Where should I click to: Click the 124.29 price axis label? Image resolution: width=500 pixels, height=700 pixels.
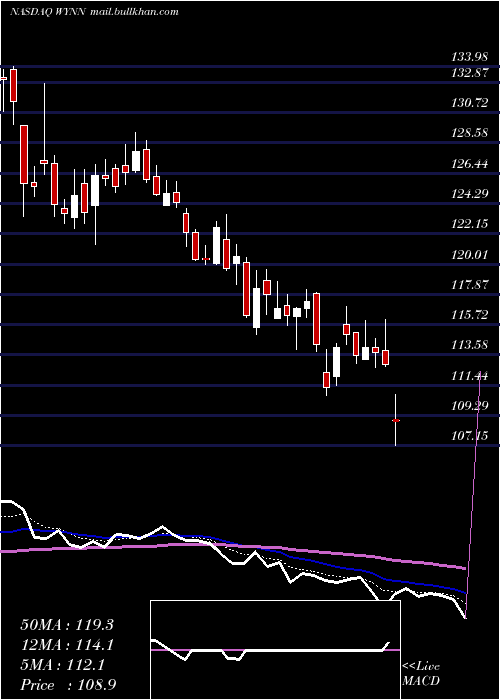click(470, 193)
